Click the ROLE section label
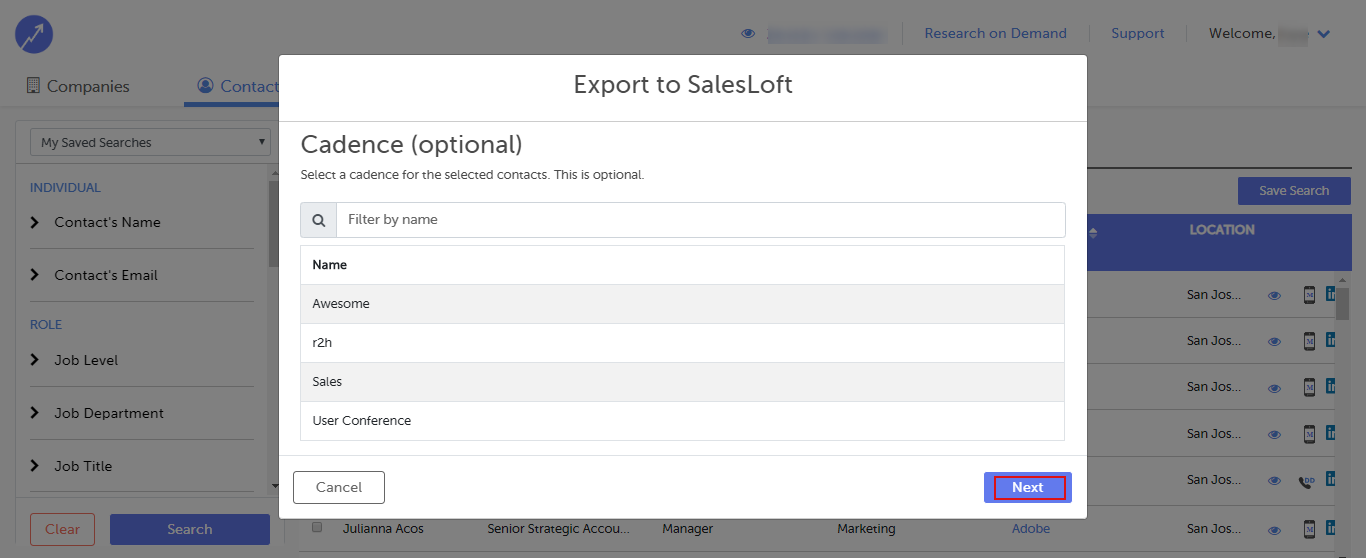 click(x=46, y=325)
